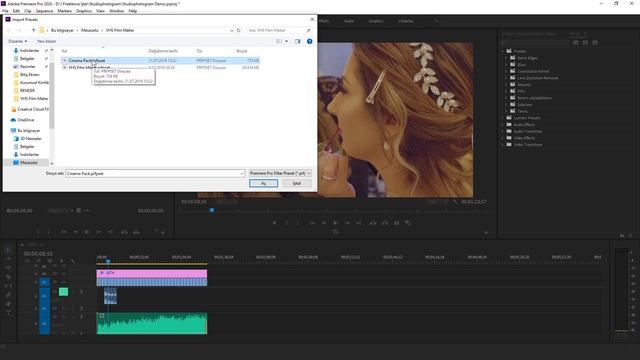Expand the Lumetri Presets folder
Viewport: 640px width, 360px height.
coord(503,118)
